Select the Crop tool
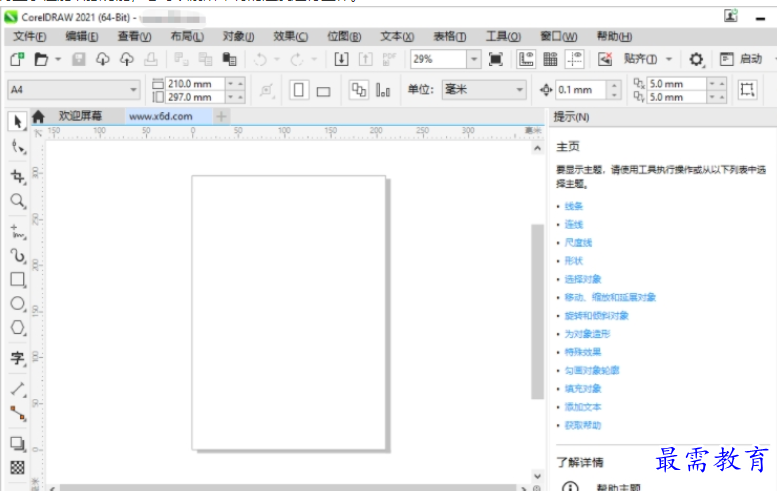This screenshot has height=491, width=777. click(x=18, y=176)
